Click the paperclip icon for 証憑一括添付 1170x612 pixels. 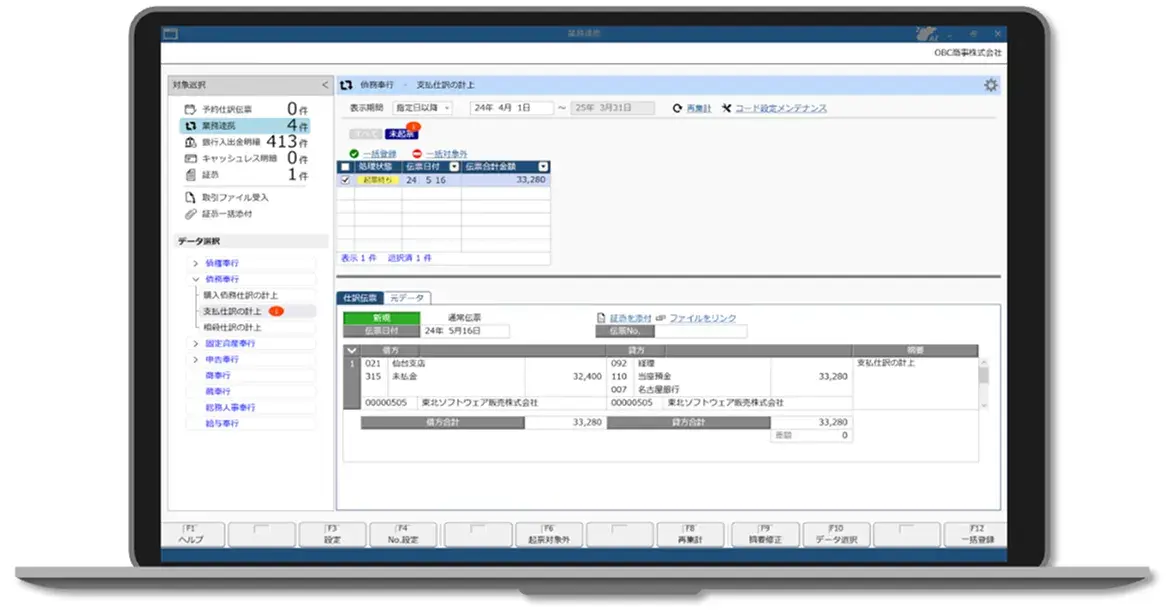pos(190,214)
